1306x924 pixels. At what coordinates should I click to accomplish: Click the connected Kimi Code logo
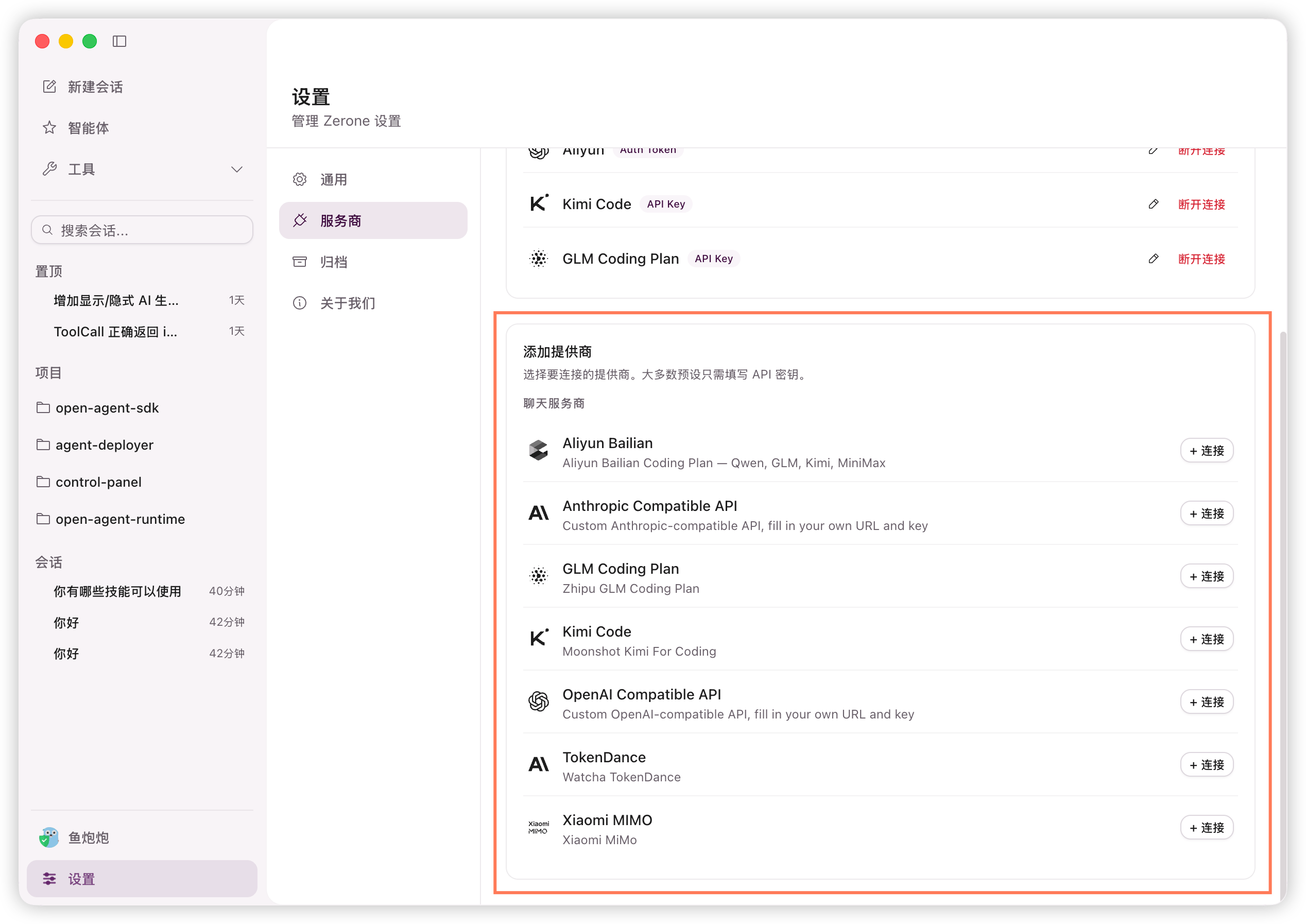coord(539,203)
